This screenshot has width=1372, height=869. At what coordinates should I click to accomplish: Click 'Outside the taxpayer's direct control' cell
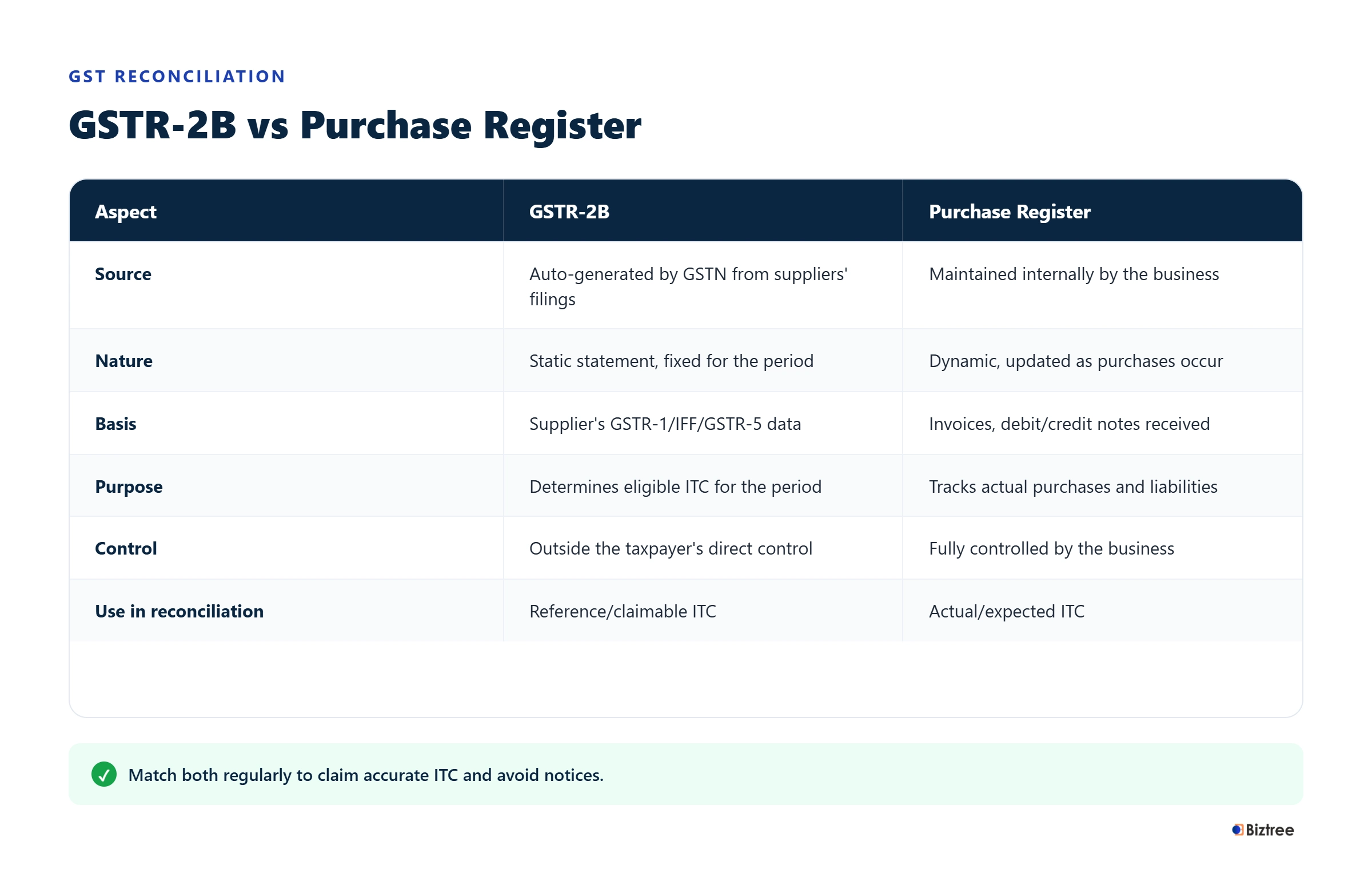[703, 548]
